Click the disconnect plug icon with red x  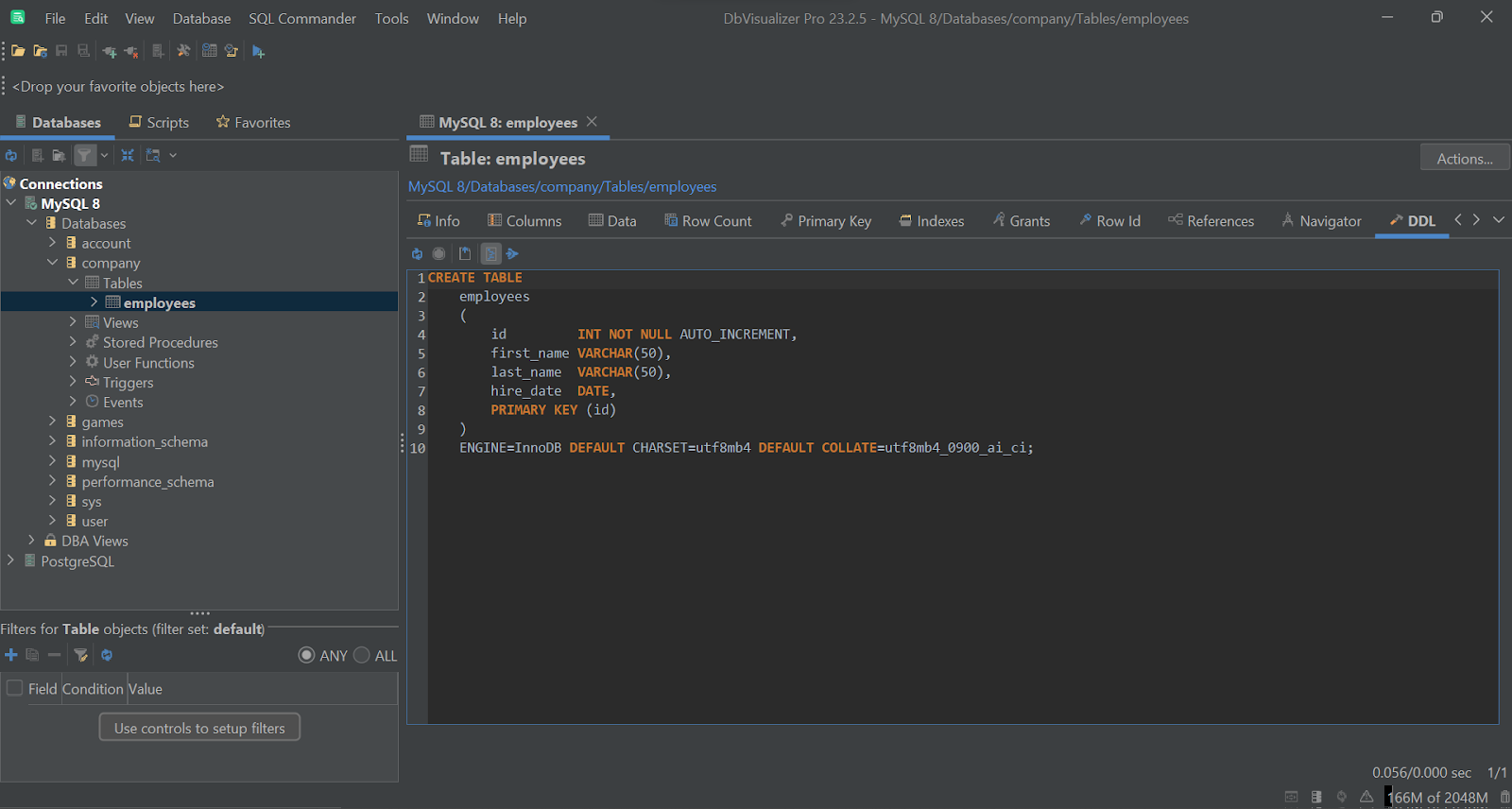tap(131, 51)
